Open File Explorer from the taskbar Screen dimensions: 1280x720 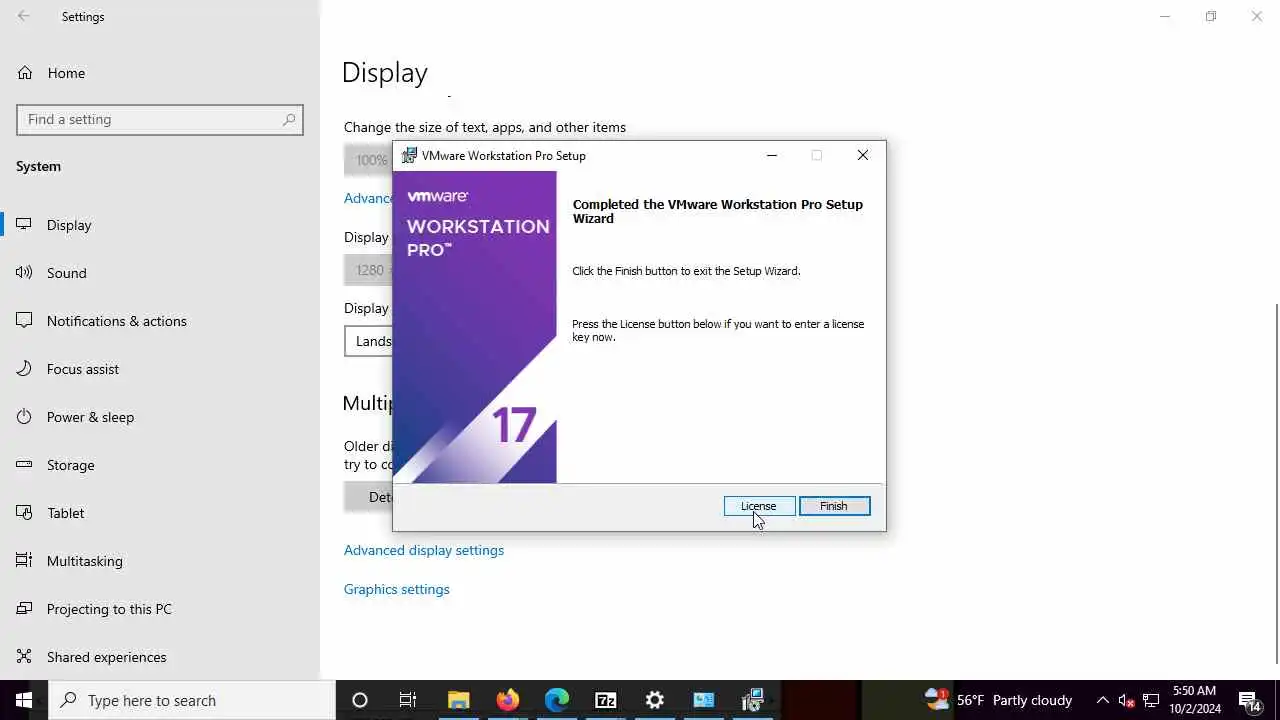[x=458, y=700]
